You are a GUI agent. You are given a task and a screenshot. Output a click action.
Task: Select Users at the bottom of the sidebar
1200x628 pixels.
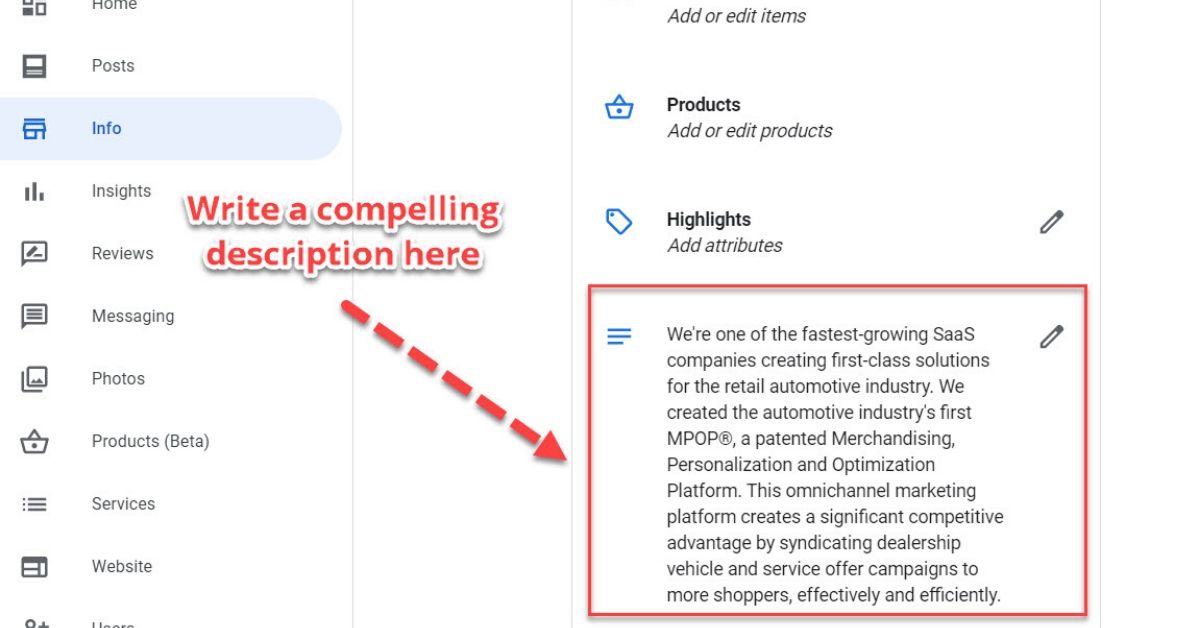click(34, 622)
